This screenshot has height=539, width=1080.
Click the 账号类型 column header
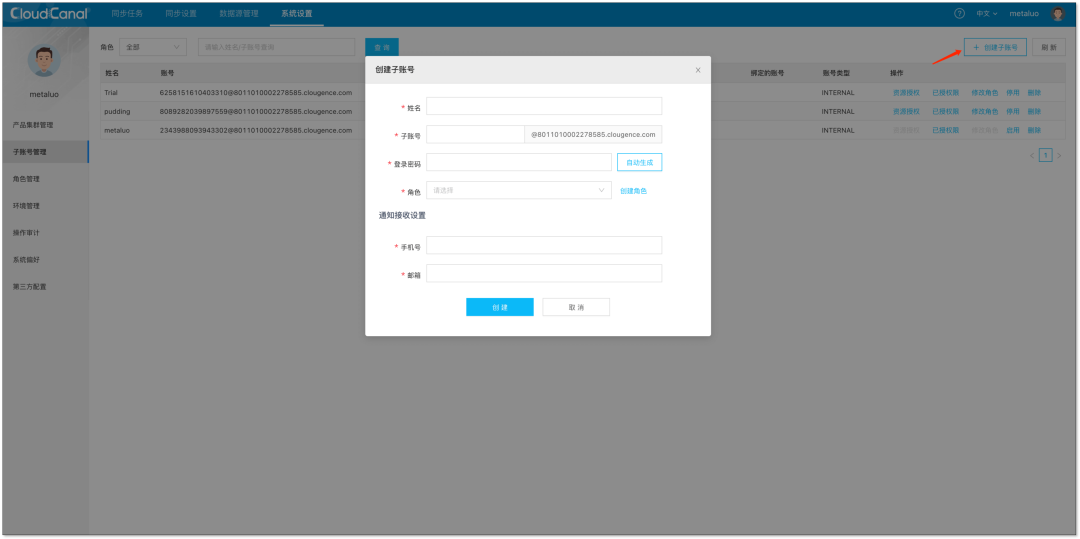[x=835, y=73]
